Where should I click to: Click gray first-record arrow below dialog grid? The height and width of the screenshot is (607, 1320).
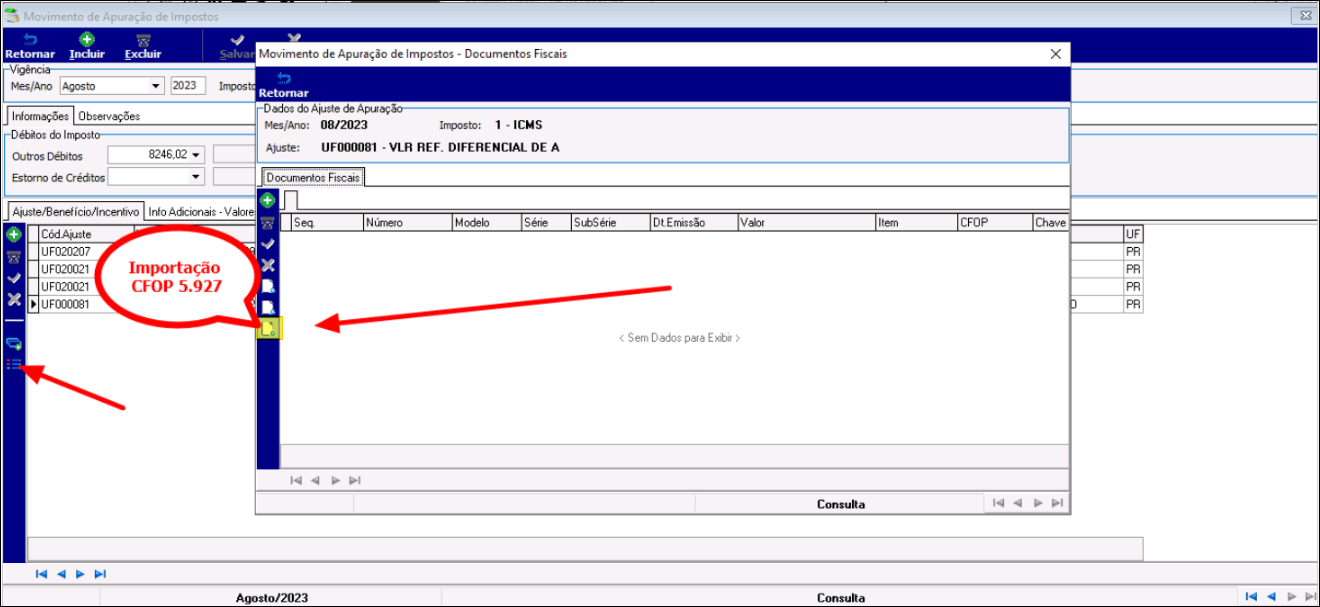pyautogui.click(x=296, y=480)
